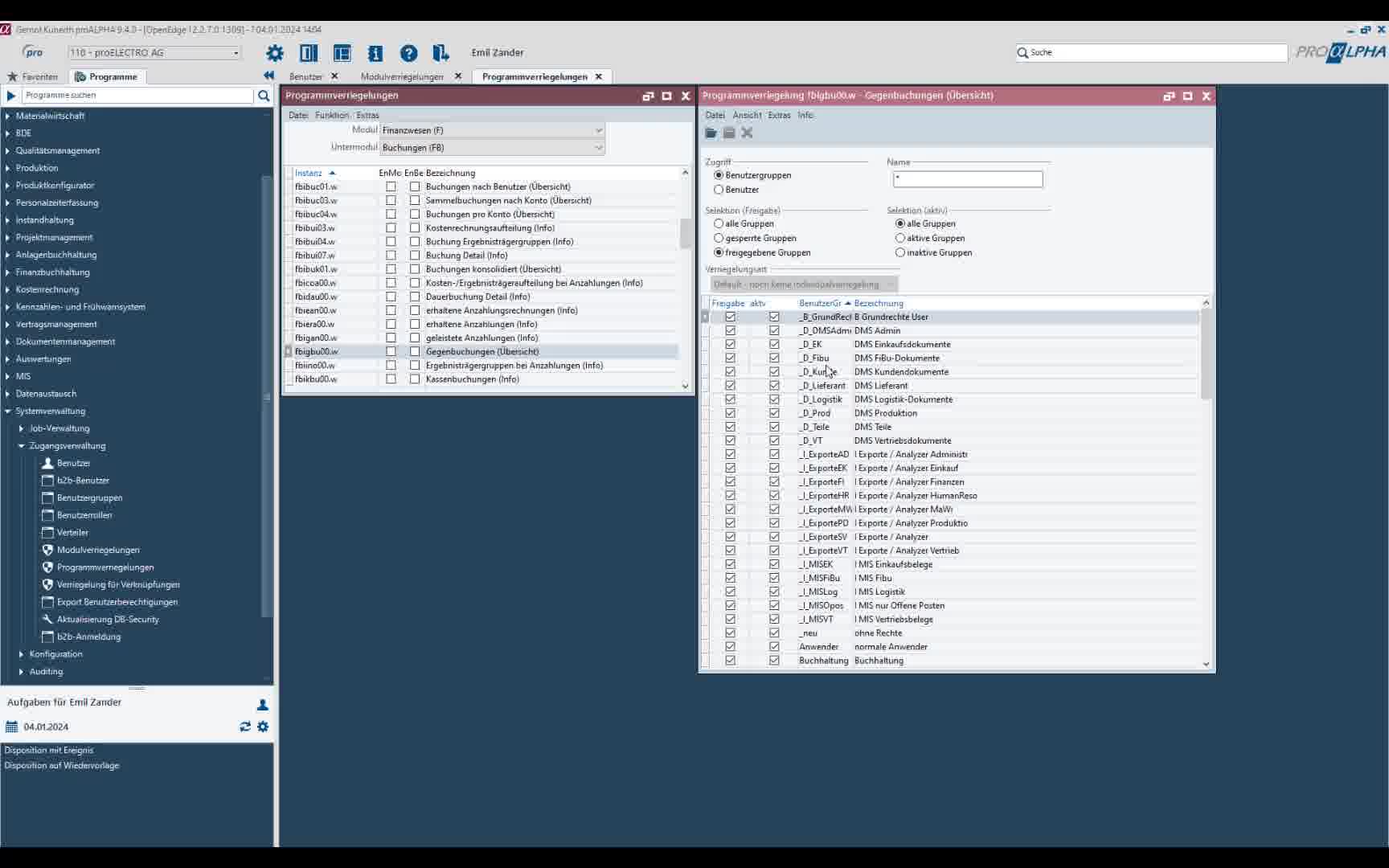Select gesperrte Gruppen radio button
Image resolution: width=1389 pixels, height=868 pixels.
[x=719, y=238]
